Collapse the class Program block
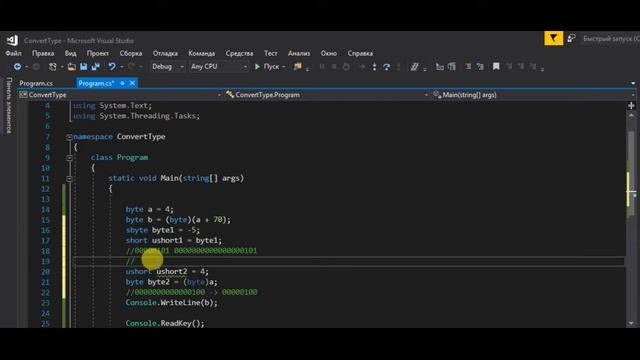640x360 pixels. pos(69,158)
